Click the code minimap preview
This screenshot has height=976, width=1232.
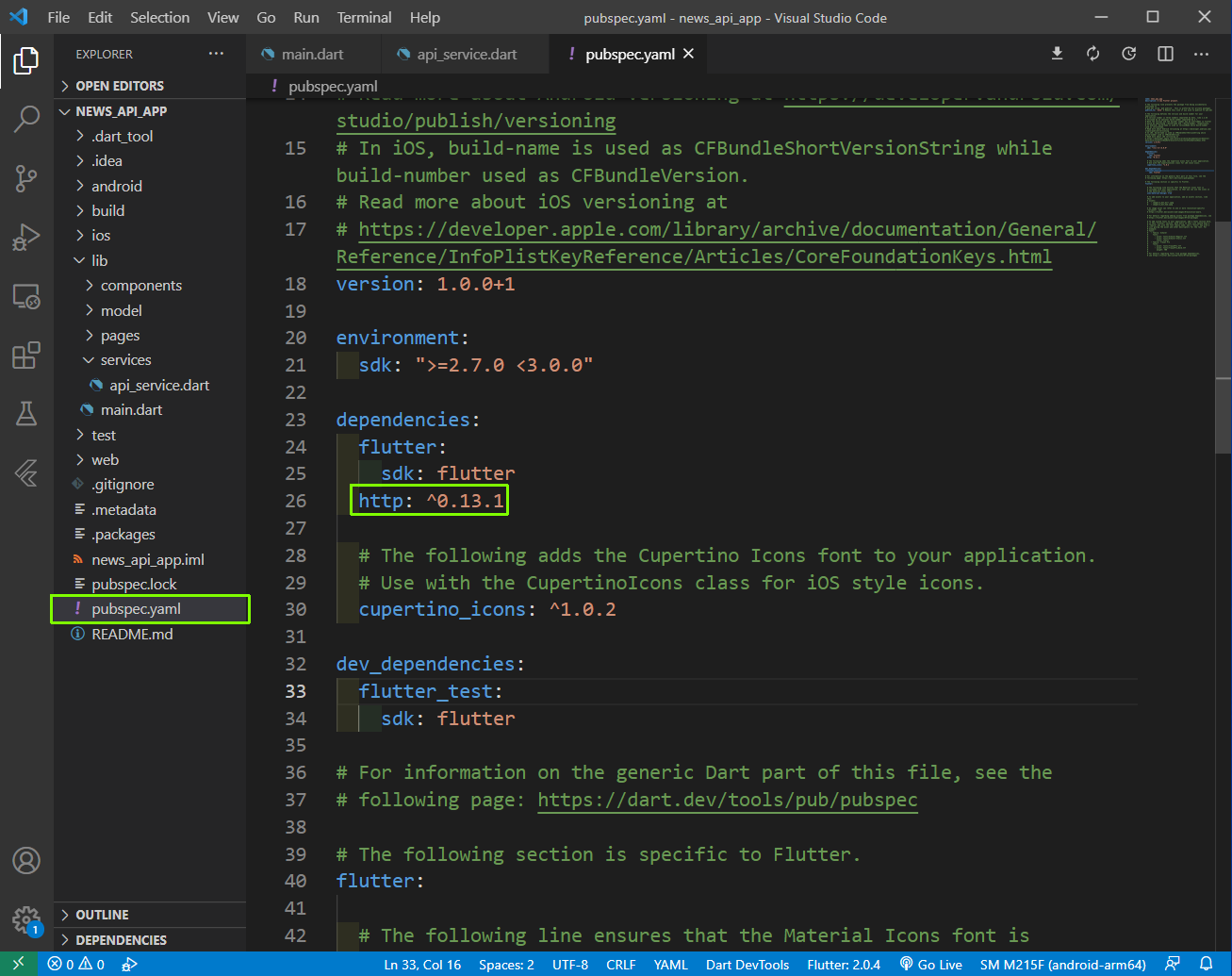click(1178, 176)
